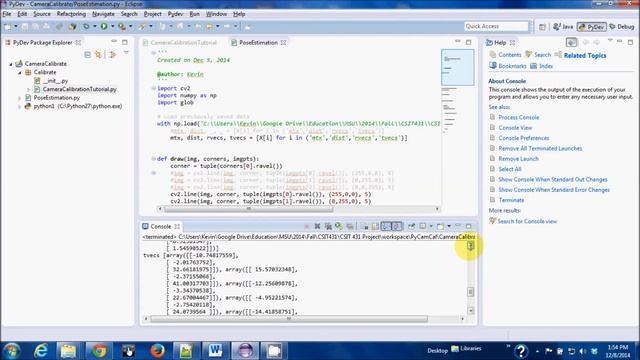
Task: Click the Quick Access field
Action: pos(496,26)
